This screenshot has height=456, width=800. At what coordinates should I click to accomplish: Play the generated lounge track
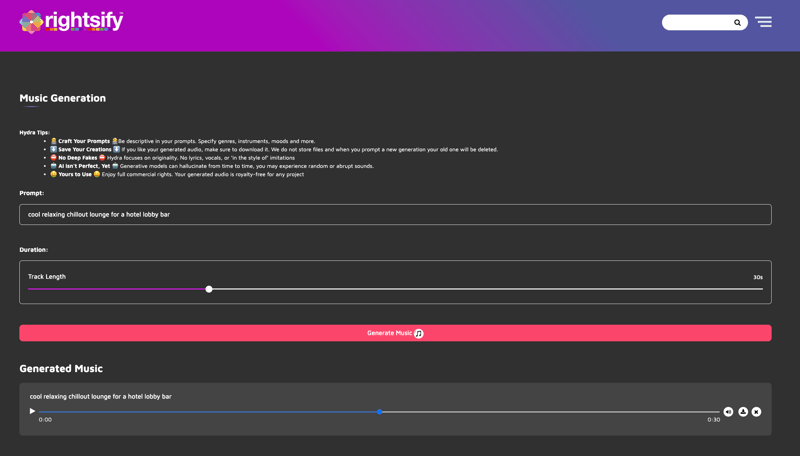tap(32, 411)
